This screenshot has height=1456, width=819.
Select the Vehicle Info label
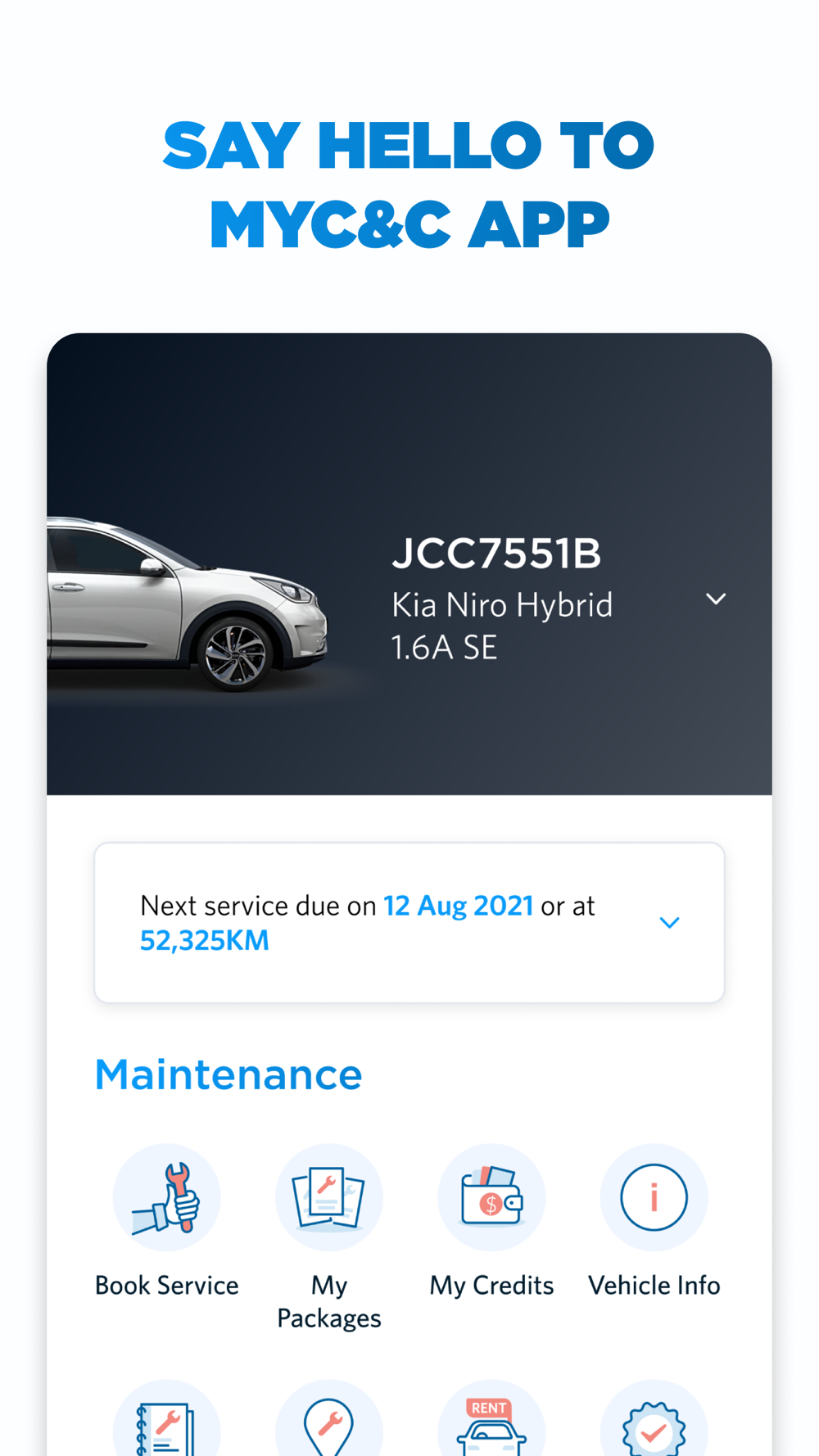(654, 1286)
